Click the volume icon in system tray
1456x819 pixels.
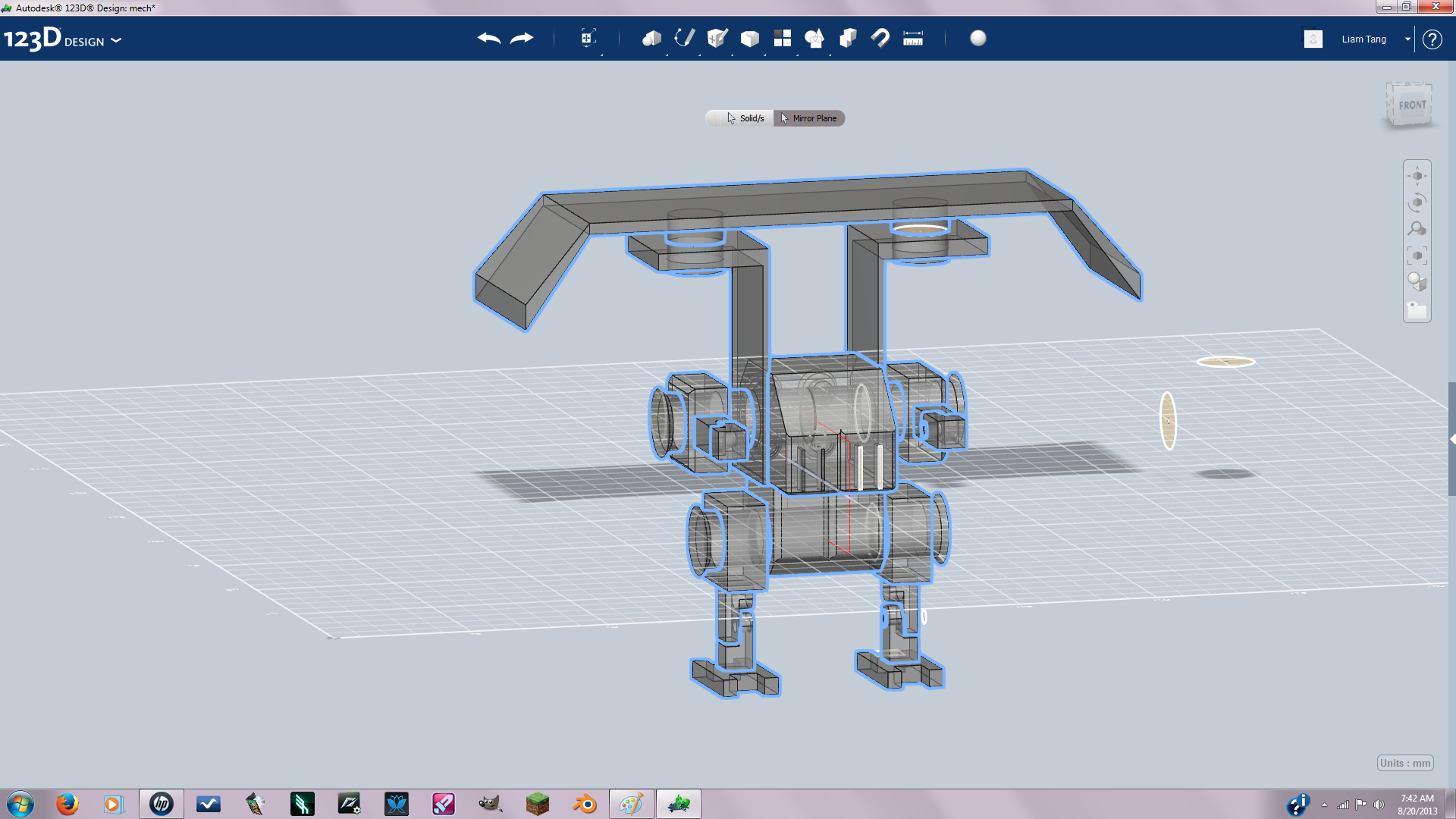[1379, 805]
